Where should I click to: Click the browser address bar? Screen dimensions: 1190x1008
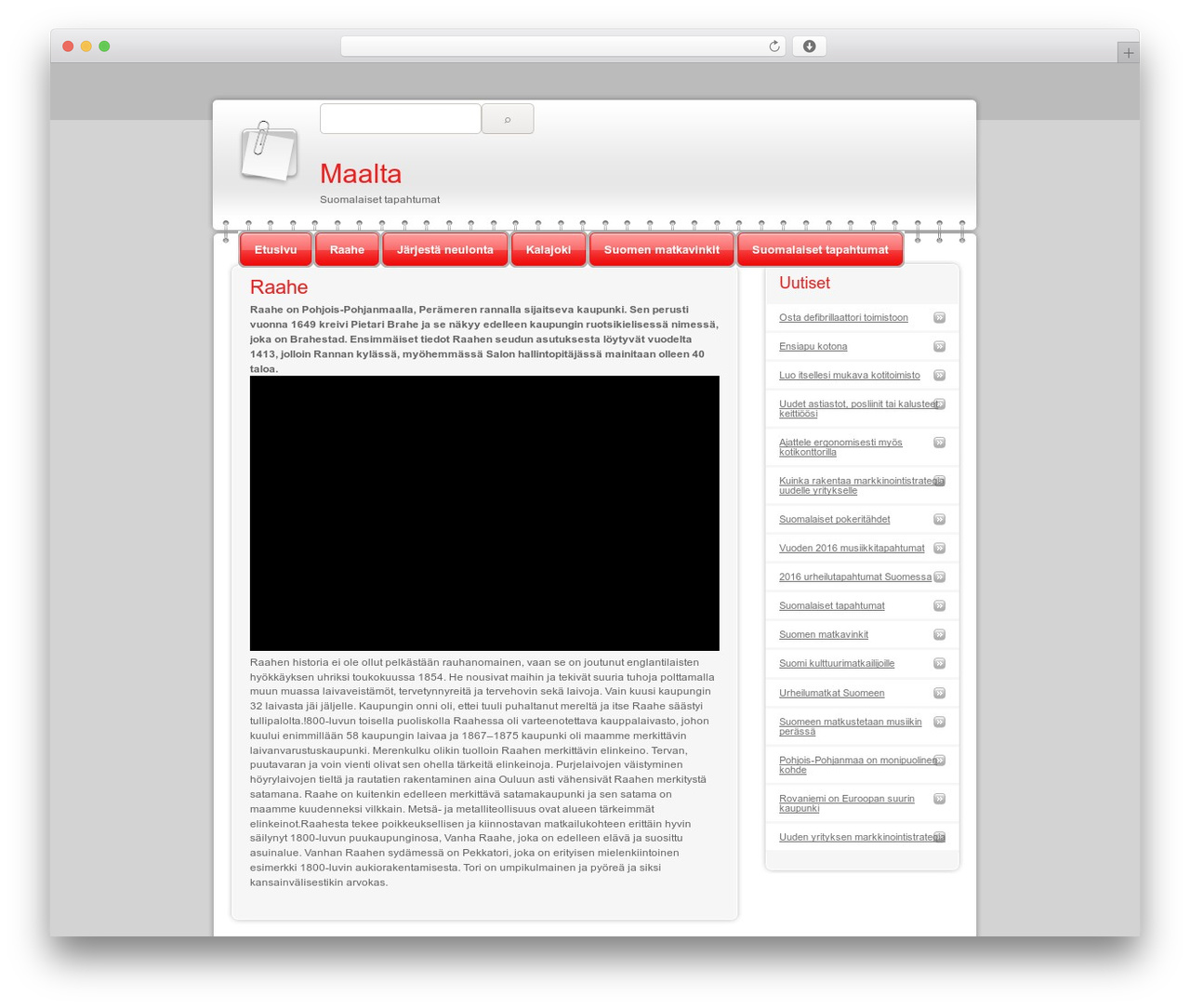pos(563,46)
